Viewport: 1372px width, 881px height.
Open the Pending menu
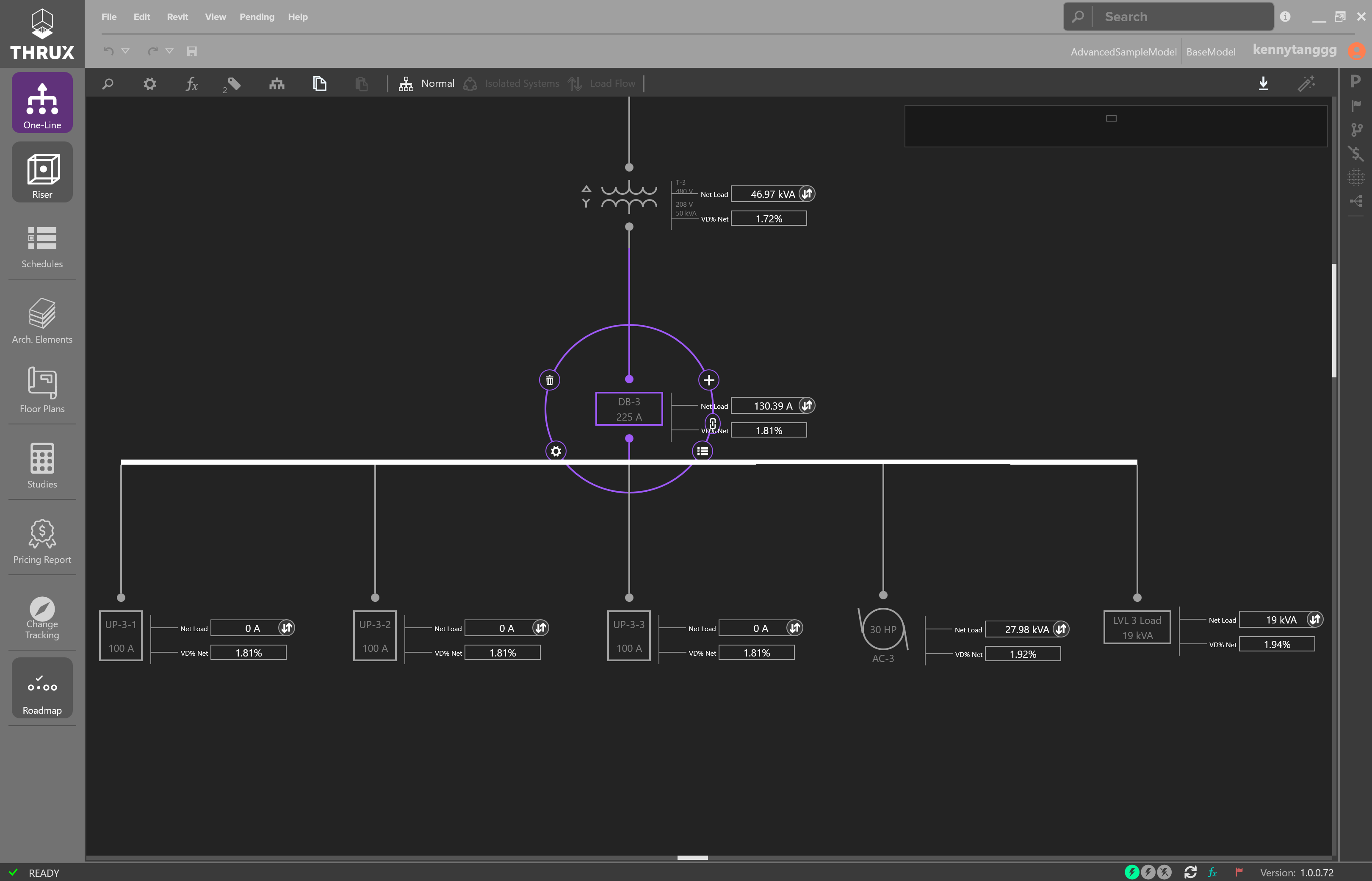click(x=257, y=17)
